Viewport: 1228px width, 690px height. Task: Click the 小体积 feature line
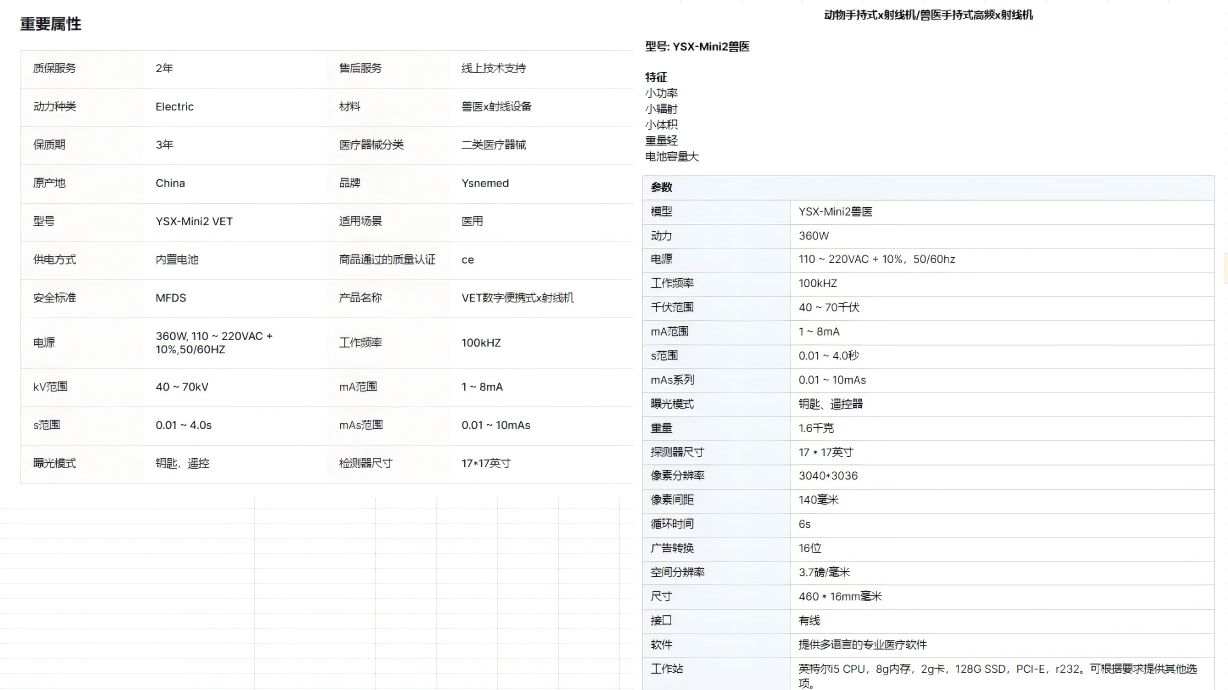tap(662, 125)
